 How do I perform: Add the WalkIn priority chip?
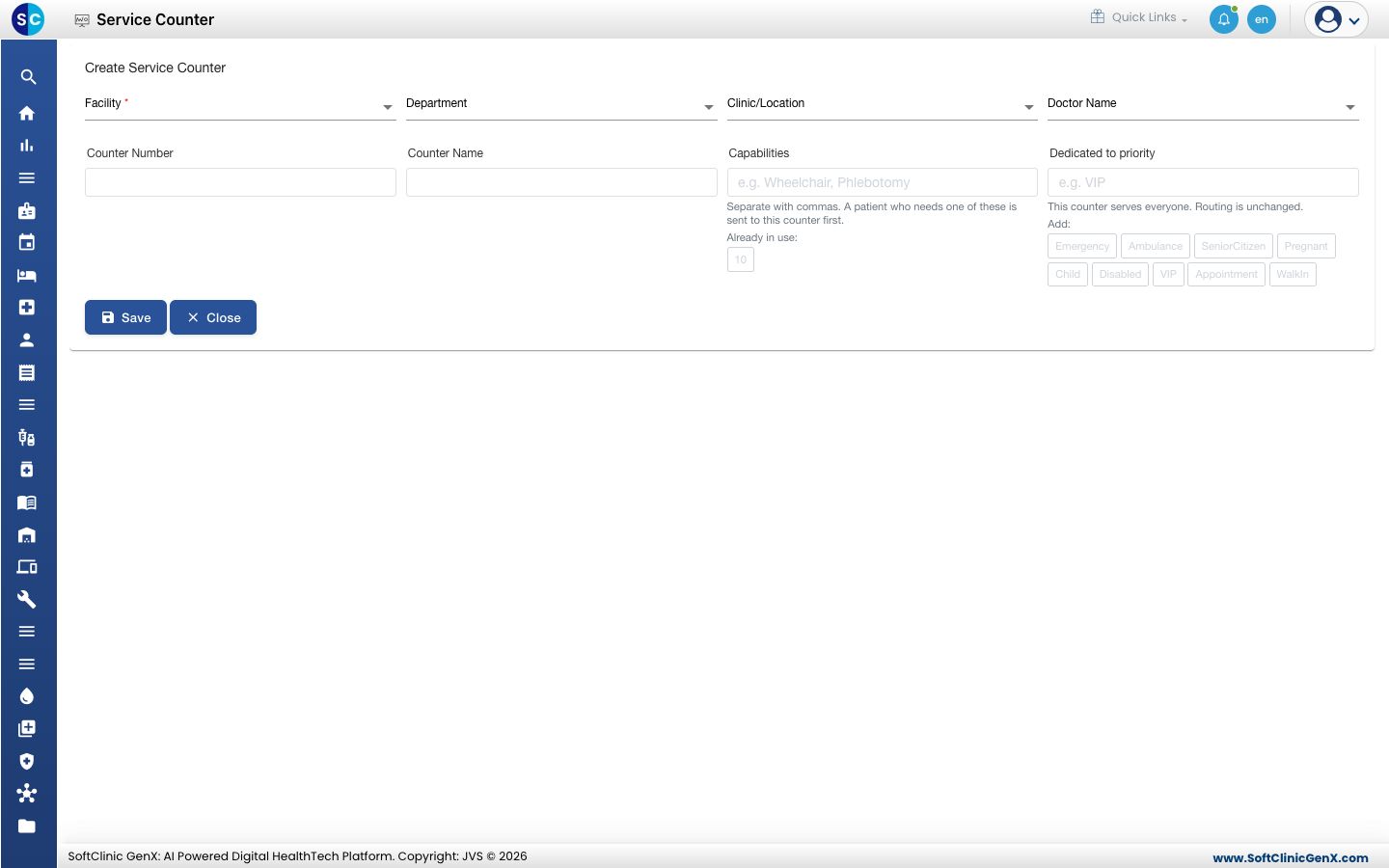coord(1293,274)
